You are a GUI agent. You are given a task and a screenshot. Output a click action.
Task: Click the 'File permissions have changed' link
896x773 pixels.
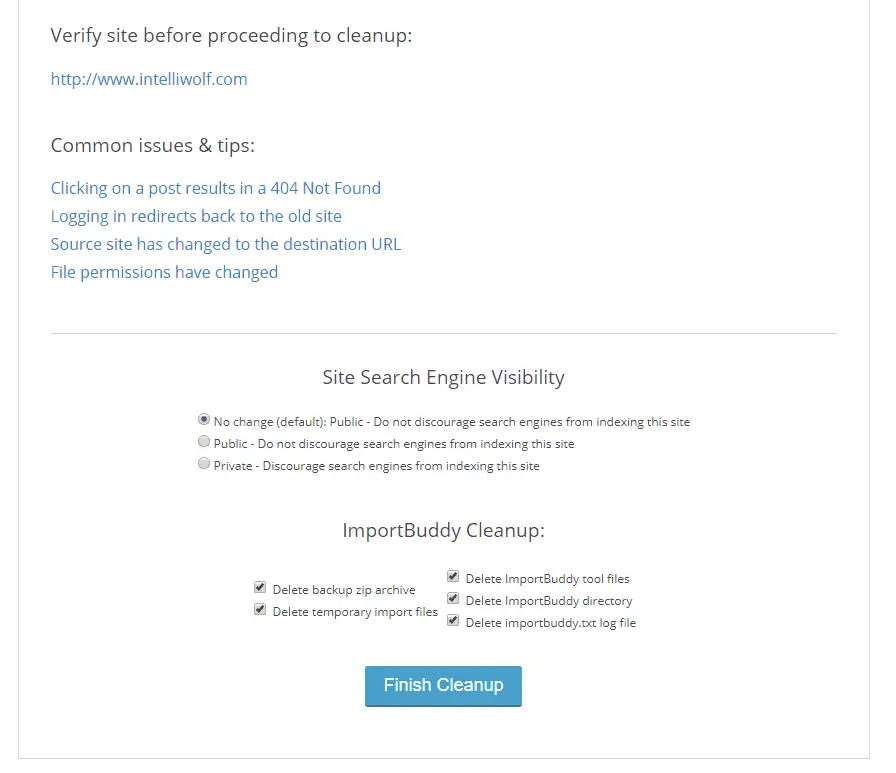tap(164, 272)
